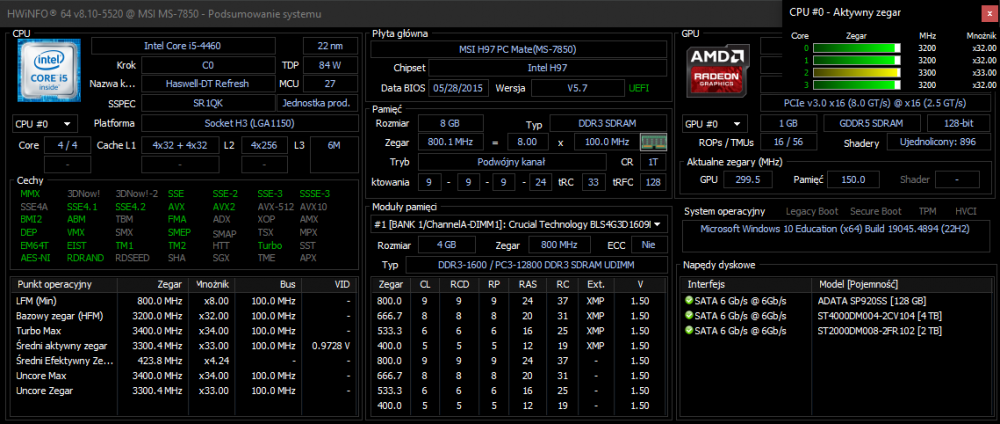Click the green status icon for ST2000DM008 drive

click(x=689, y=331)
